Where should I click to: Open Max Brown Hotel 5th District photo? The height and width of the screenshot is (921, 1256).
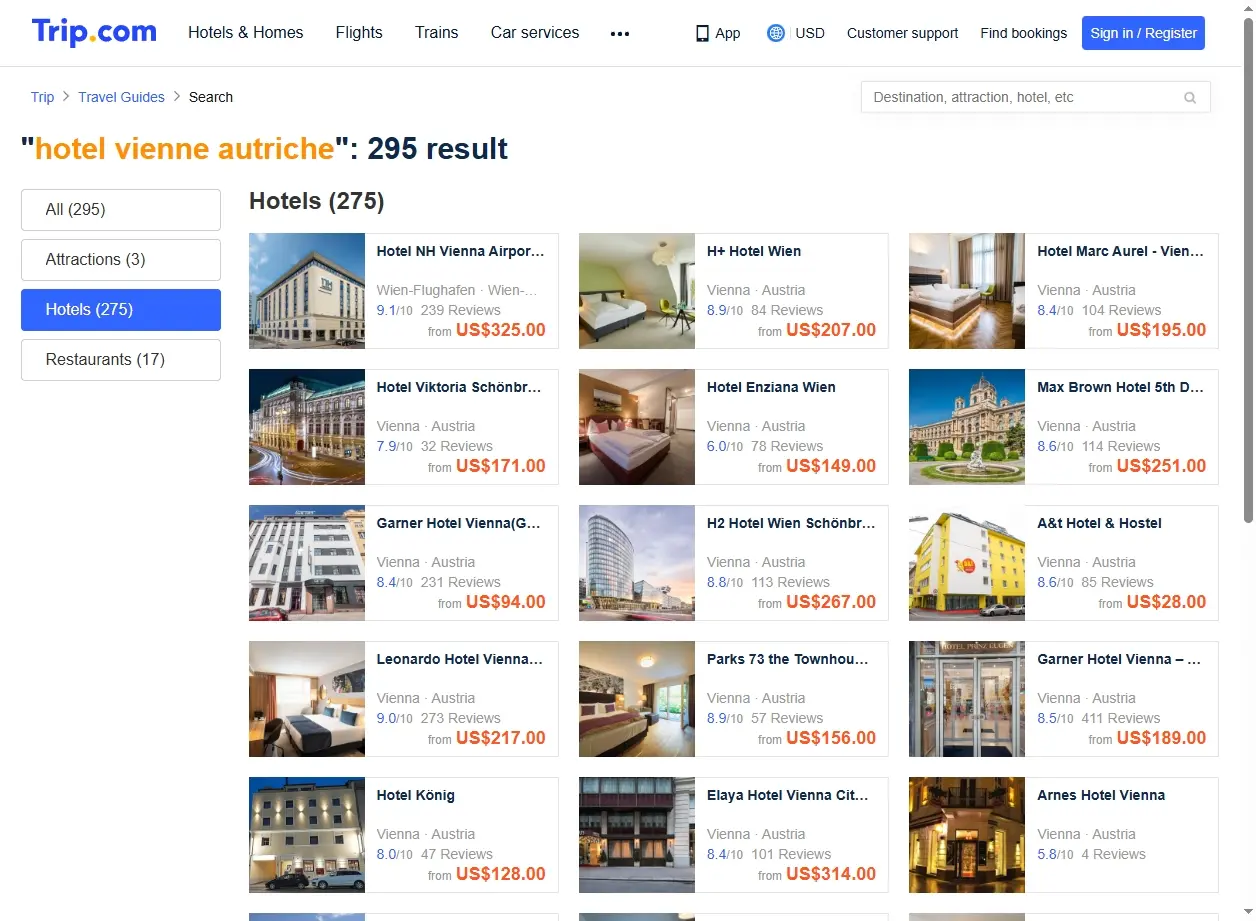pyautogui.click(x=967, y=427)
